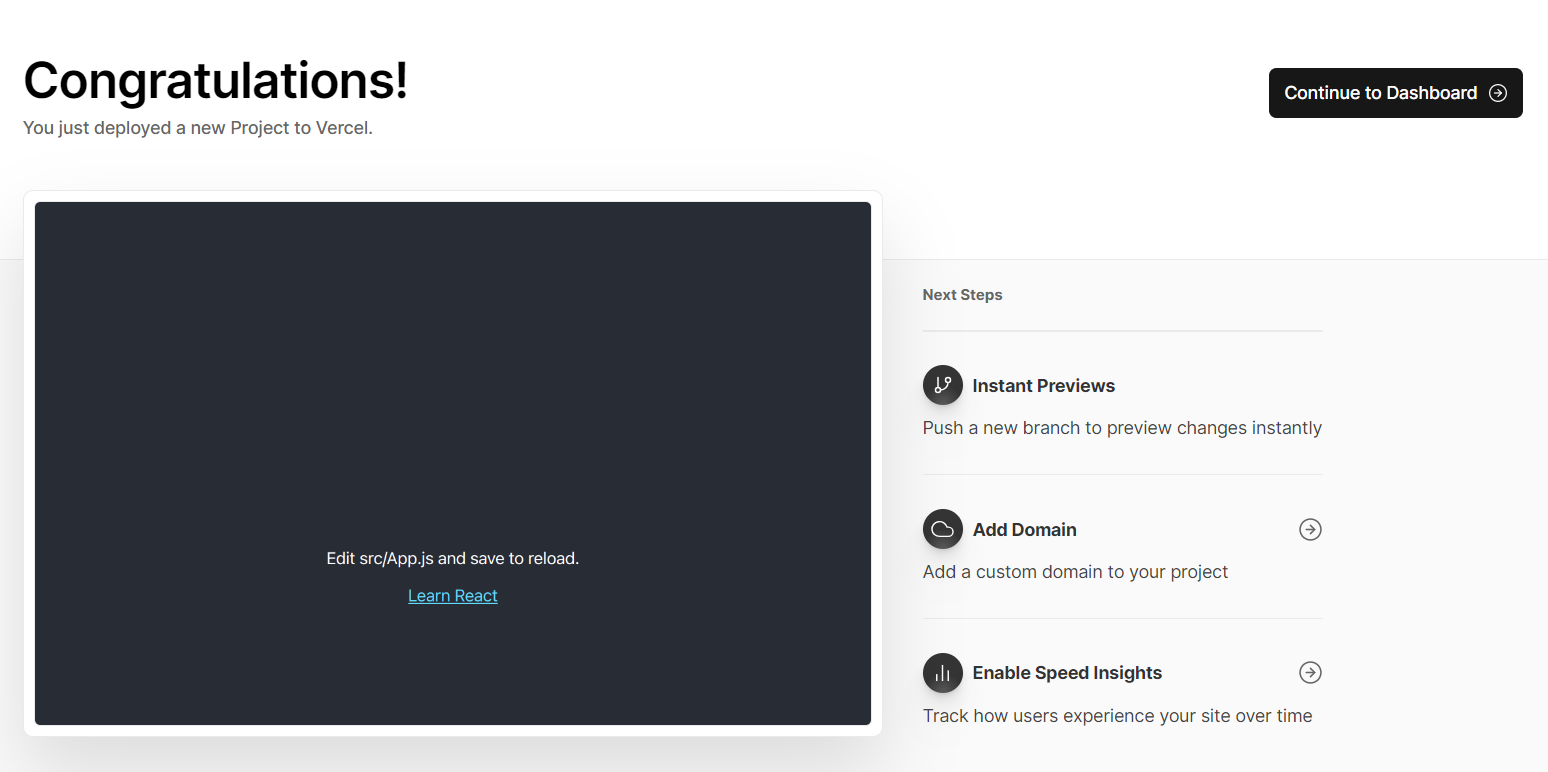1548x772 pixels.
Task: Click 'Push a new branch to preview changes instantly'
Action: pyautogui.click(x=1122, y=428)
